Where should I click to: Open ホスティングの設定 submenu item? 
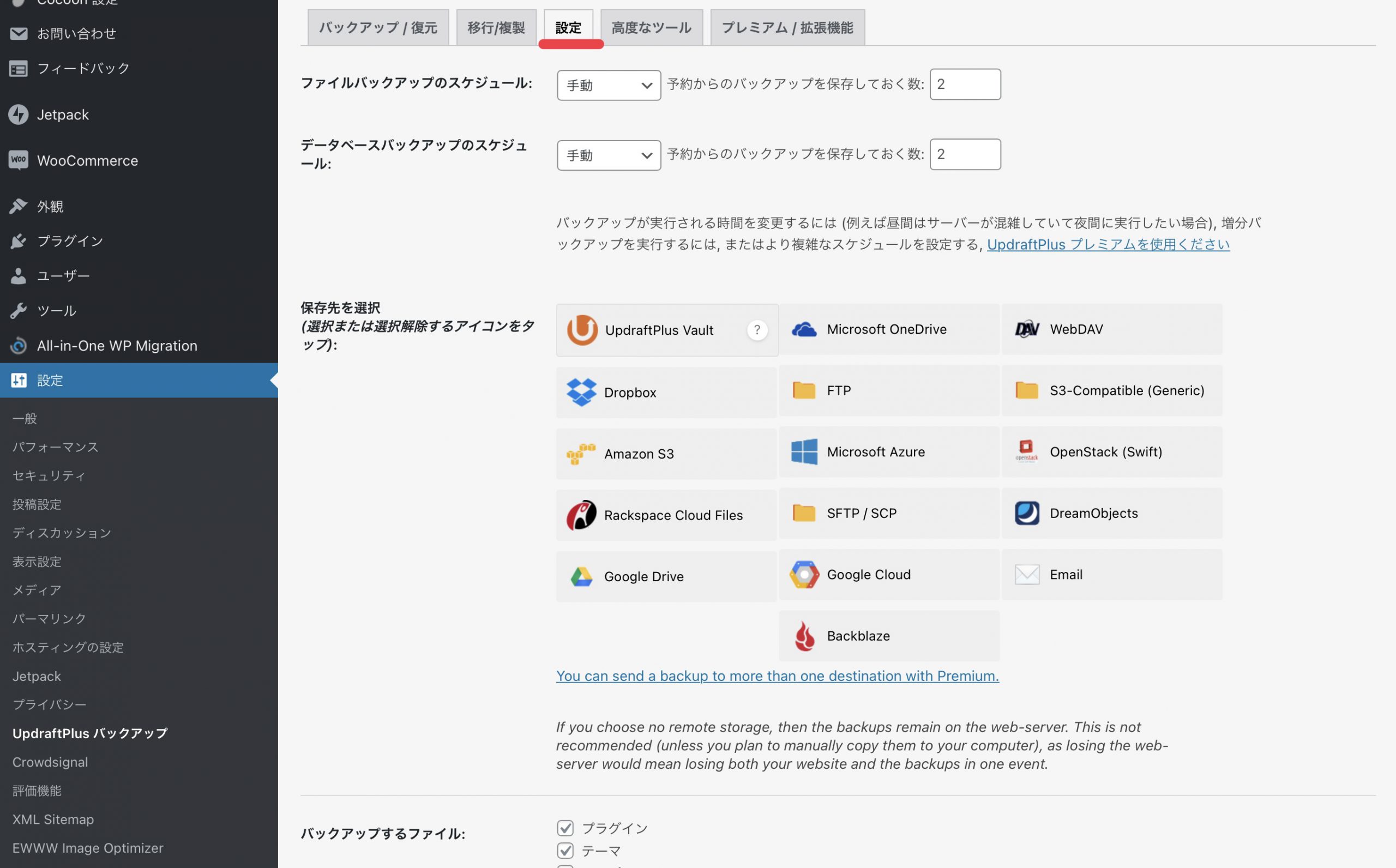pos(68,648)
